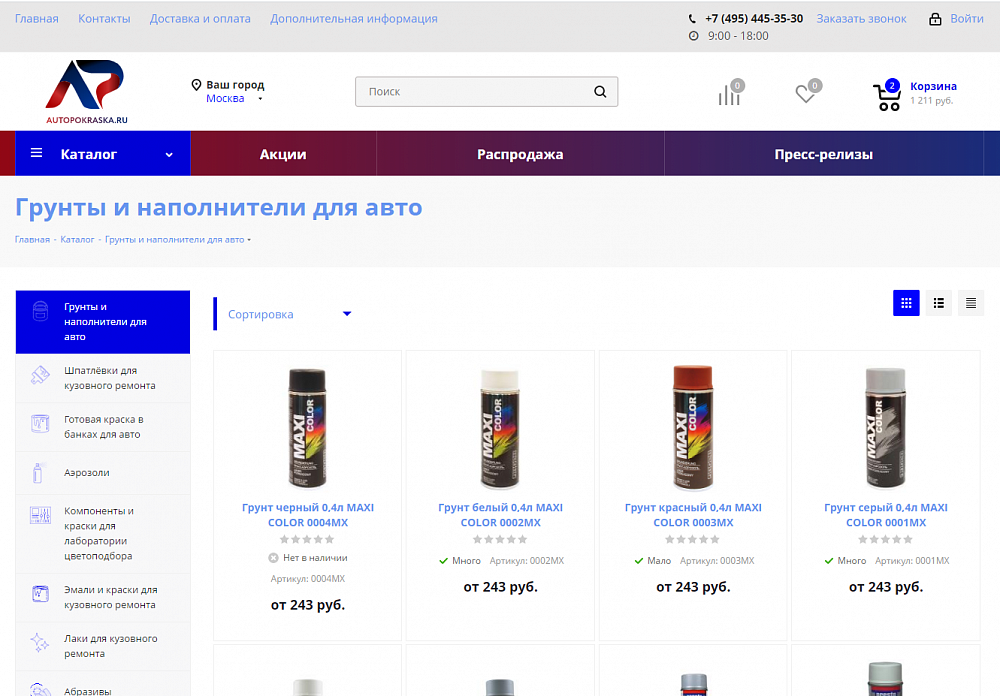
Task: Click the lock icon next to Войти
Action: pyautogui.click(x=935, y=19)
